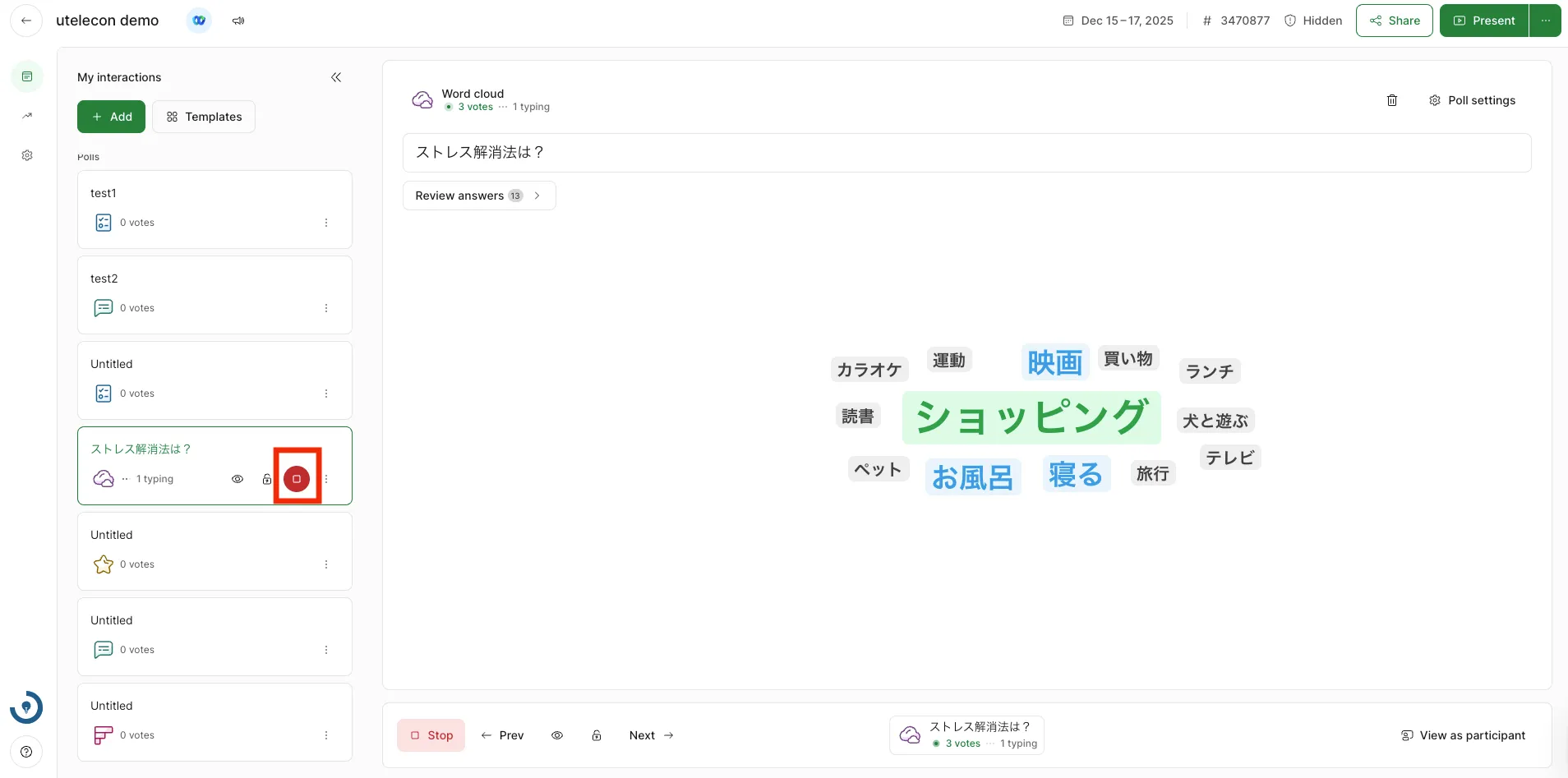Image resolution: width=1568 pixels, height=778 pixels.
Task: Open the settings gear in left sidebar
Action: pos(27,155)
